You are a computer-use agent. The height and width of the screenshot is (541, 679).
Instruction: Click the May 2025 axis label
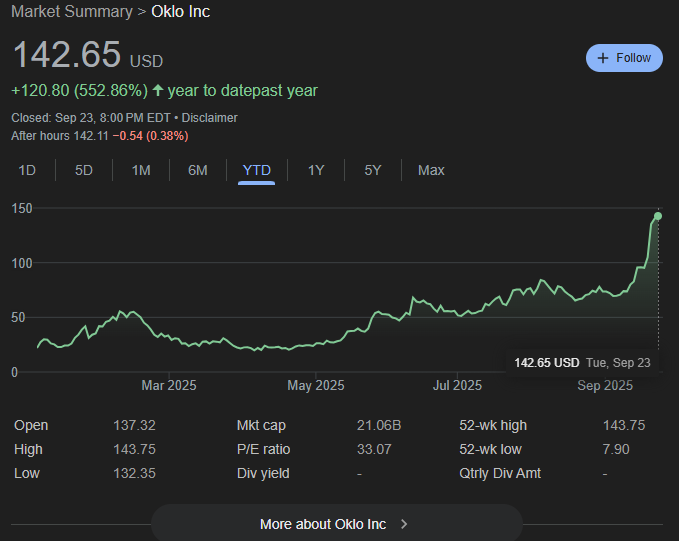316,386
